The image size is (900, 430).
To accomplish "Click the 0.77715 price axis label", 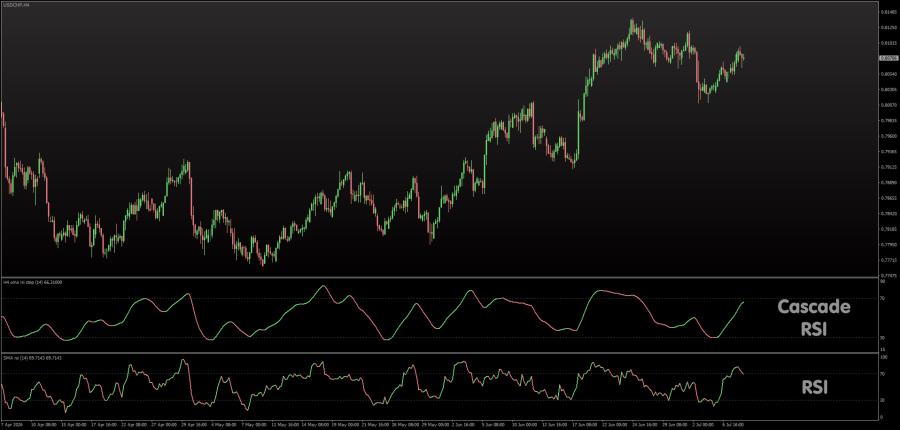I will pos(889,260).
